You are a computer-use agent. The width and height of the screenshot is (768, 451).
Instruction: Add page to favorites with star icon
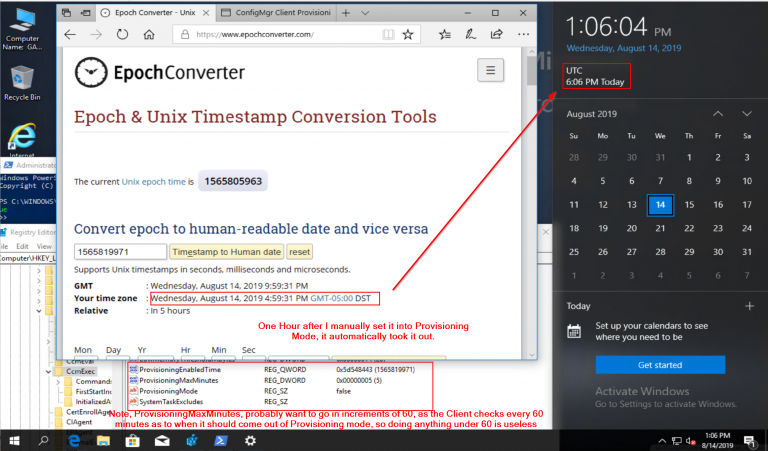tap(407, 33)
